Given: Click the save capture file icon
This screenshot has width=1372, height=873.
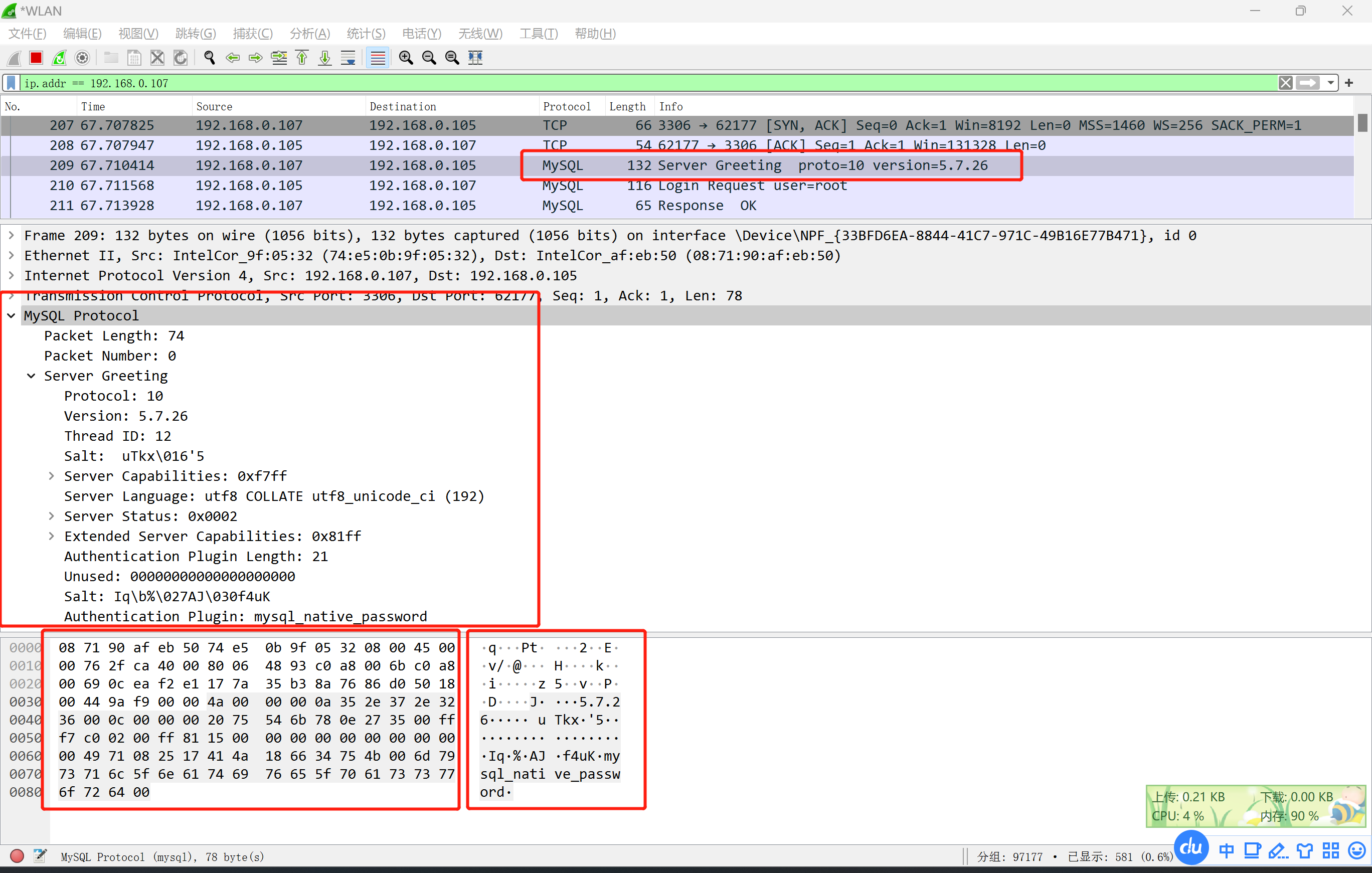Looking at the screenshot, I should pos(134,58).
